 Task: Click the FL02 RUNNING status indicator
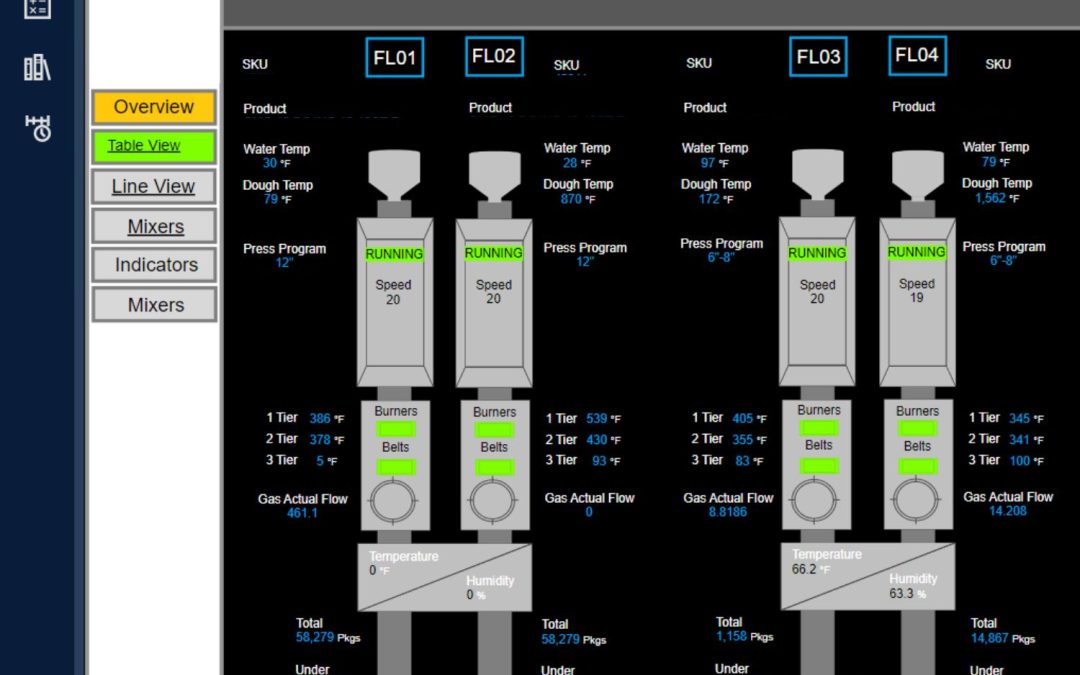[493, 253]
